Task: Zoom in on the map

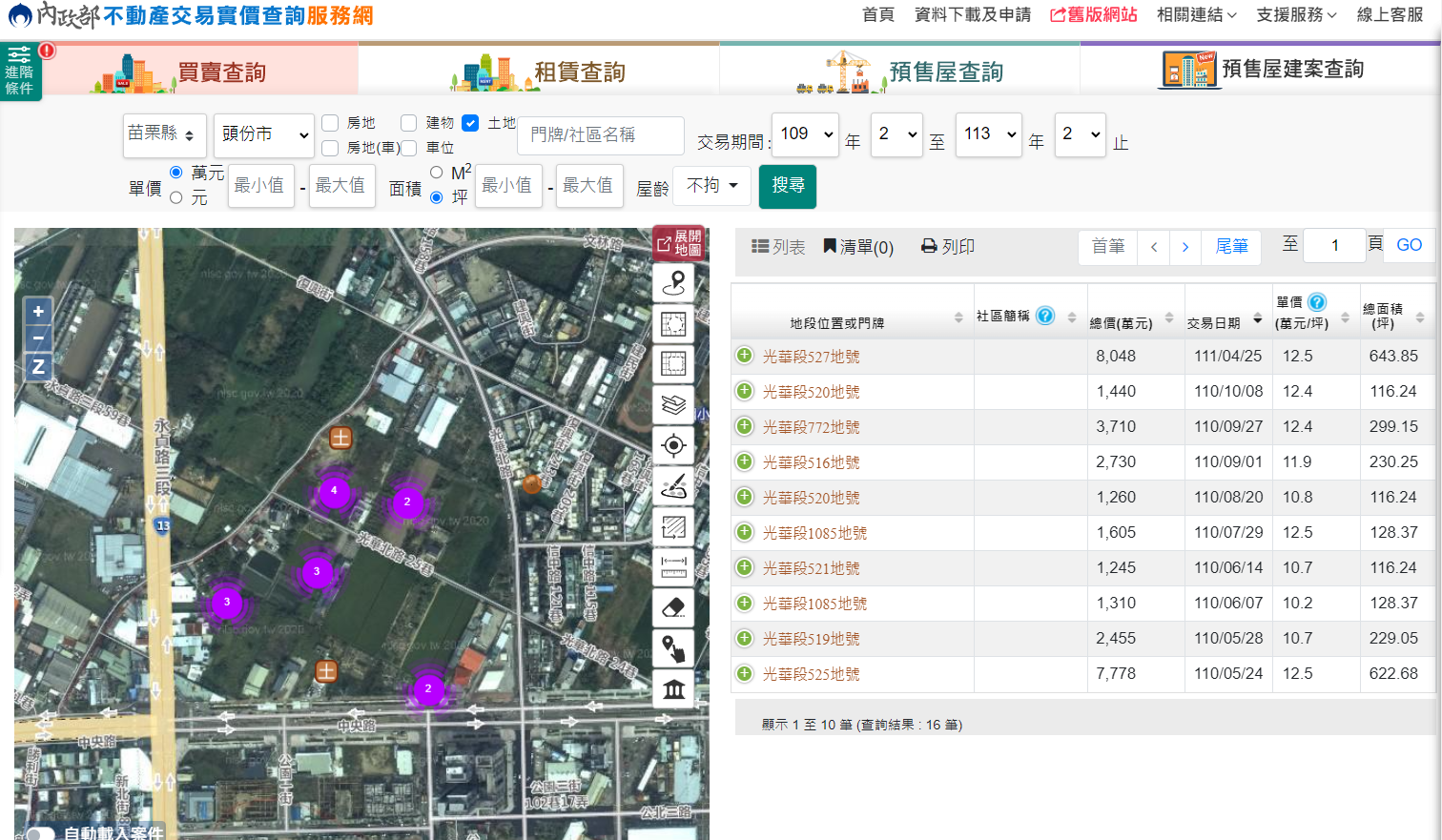Action: (38, 311)
